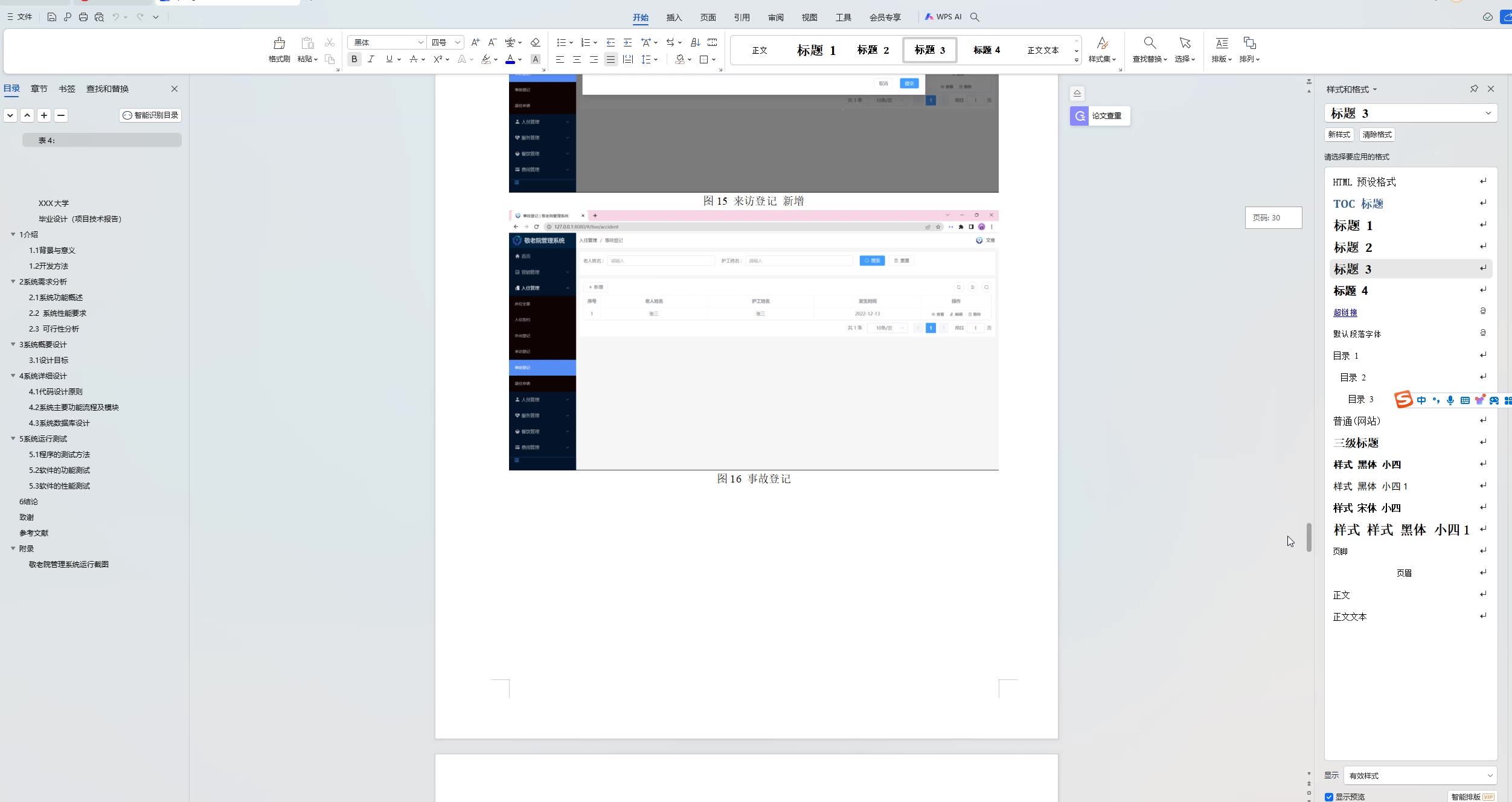This screenshot has width=1512, height=802.
Task: Click the 清除格式 button
Action: coord(1377,135)
